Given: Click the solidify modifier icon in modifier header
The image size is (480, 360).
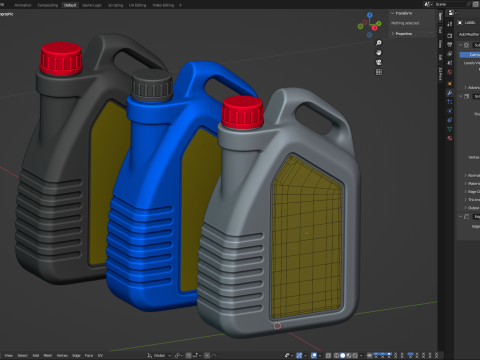Looking at the screenshot, I should click(x=466, y=96).
